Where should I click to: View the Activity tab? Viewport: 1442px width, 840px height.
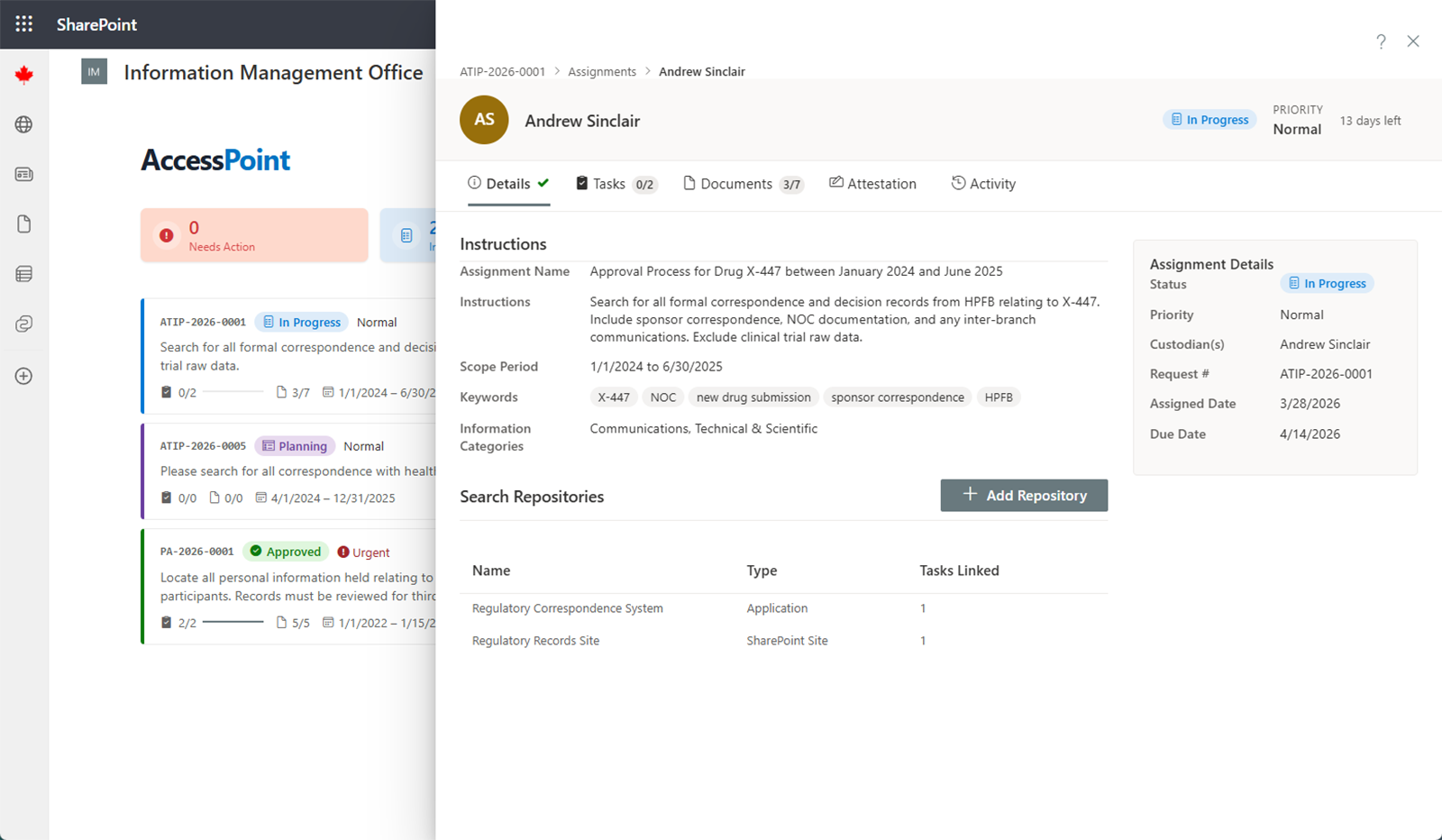click(983, 183)
